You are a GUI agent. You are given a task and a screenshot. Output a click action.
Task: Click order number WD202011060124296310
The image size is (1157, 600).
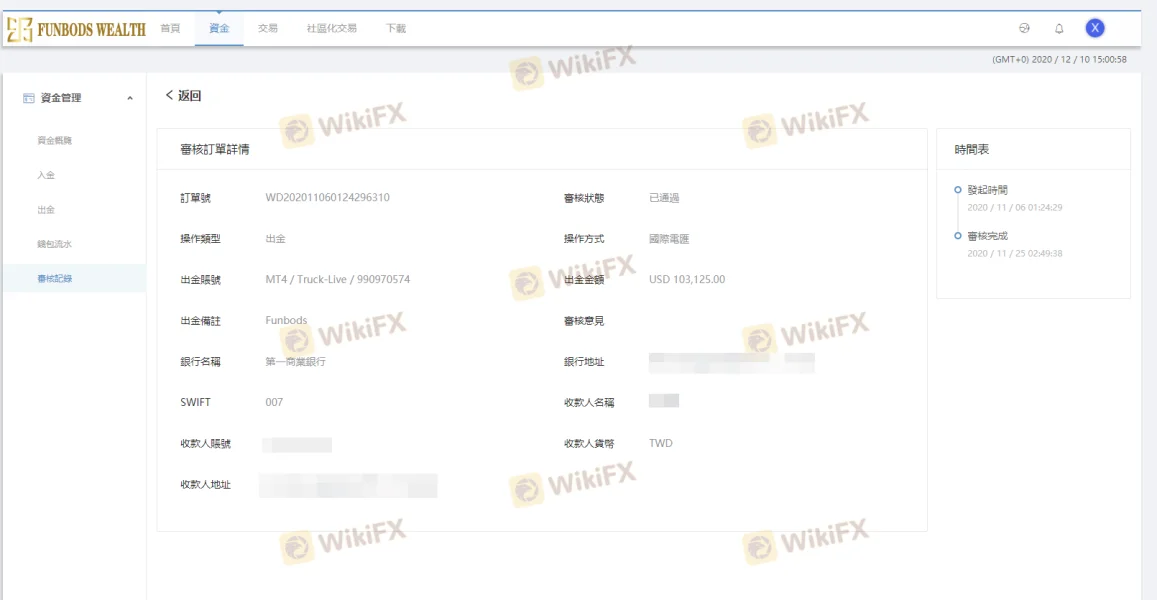tap(328, 197)
